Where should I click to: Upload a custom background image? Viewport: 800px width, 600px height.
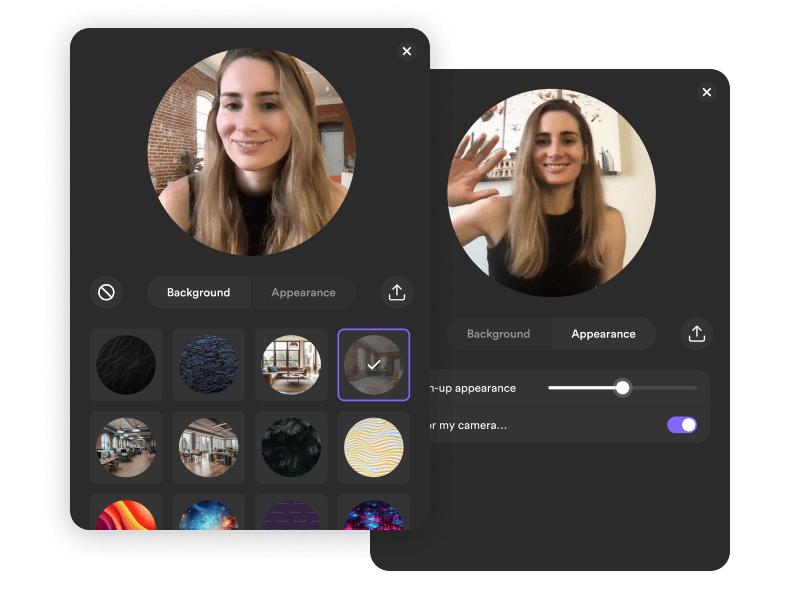395,292
